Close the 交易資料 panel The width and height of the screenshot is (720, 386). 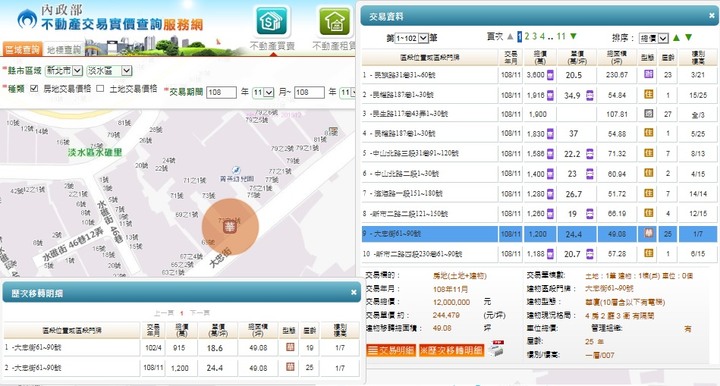[x=712, y=16]
